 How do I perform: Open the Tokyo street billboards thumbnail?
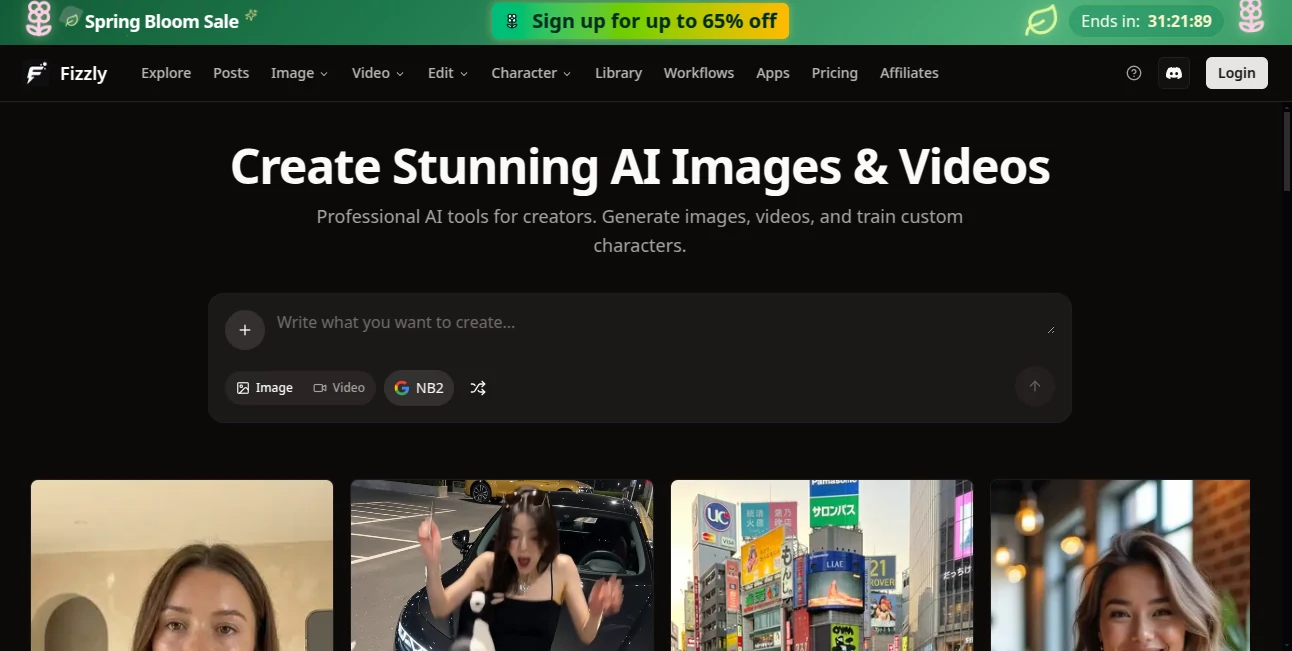[x=822, y=565]
